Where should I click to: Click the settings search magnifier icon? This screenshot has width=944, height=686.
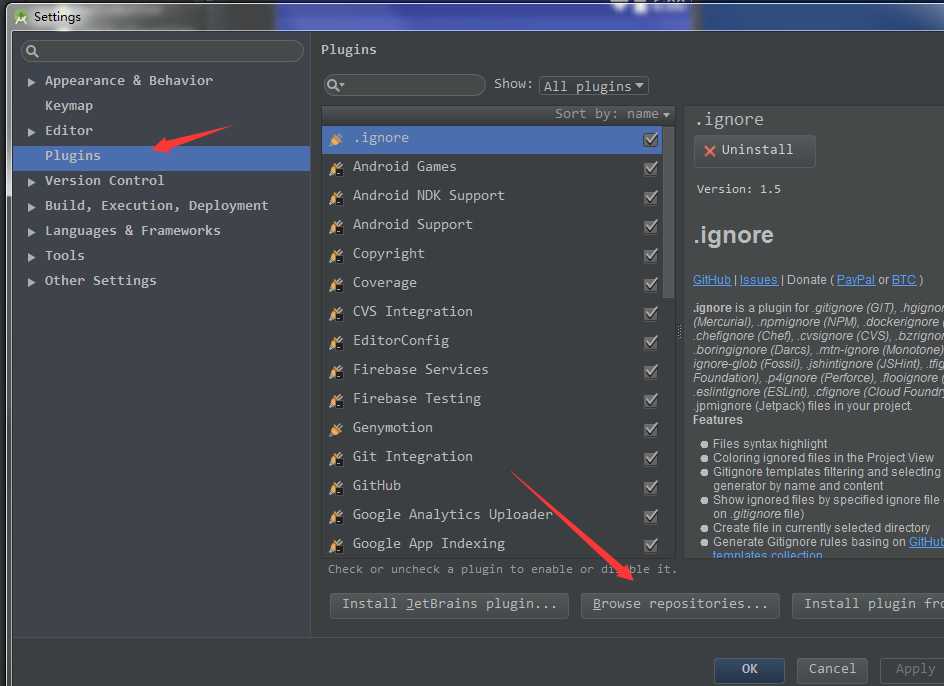pyautogui.click(x=33, y=51)
